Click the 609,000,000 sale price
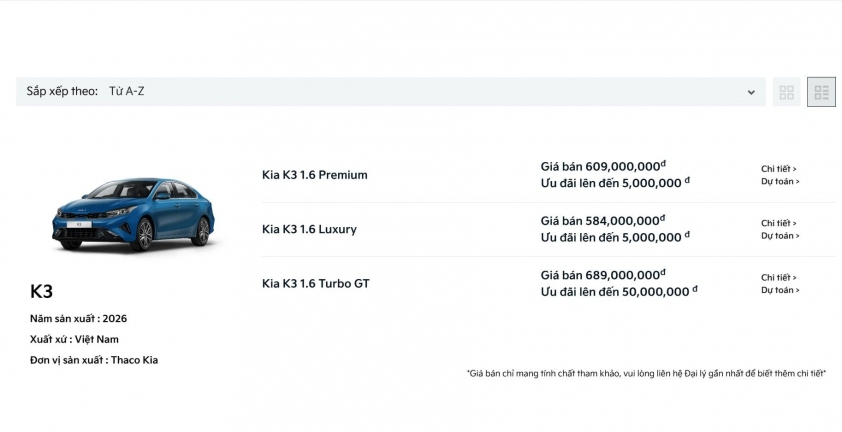 (603, 167)
